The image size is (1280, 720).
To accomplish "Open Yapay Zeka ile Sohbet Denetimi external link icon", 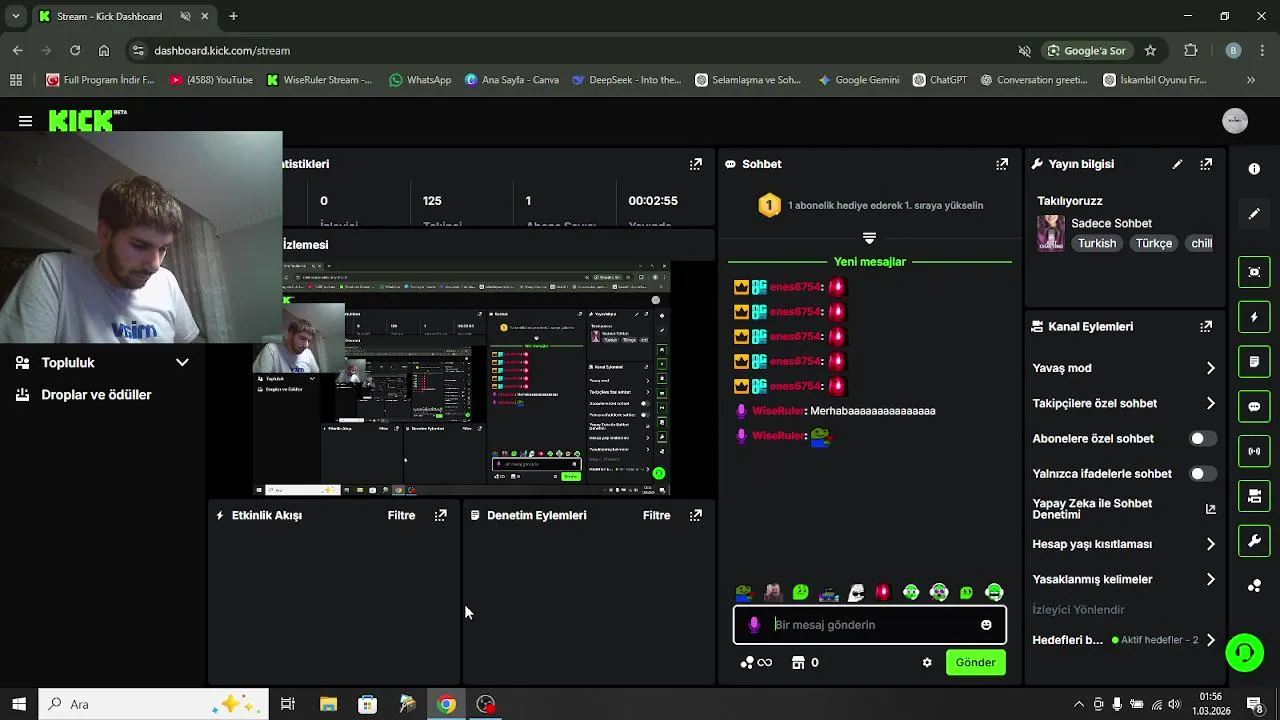I will (1210, 509).
